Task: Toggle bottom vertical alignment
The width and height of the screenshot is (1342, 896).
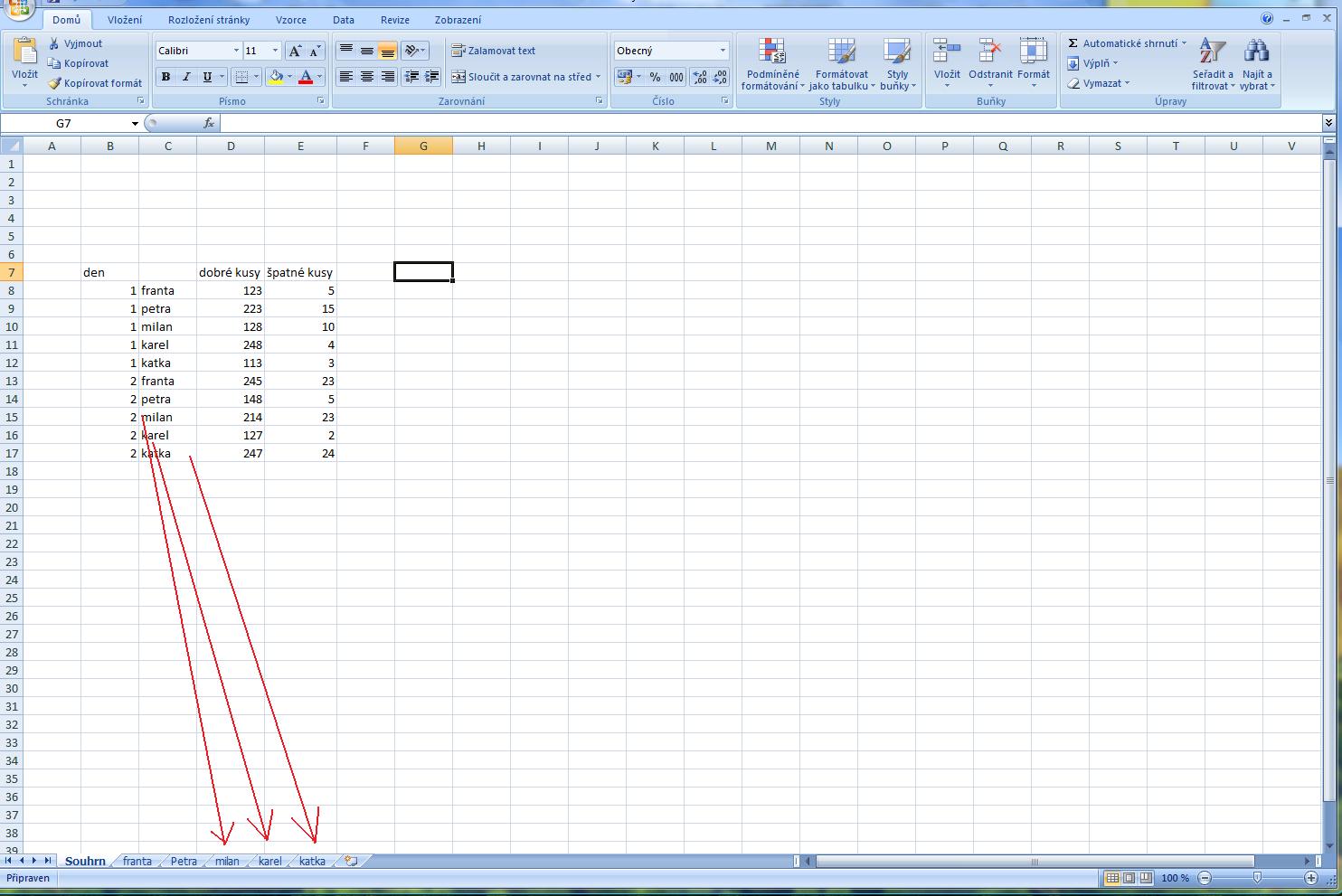Action: [x=387, y=51]
